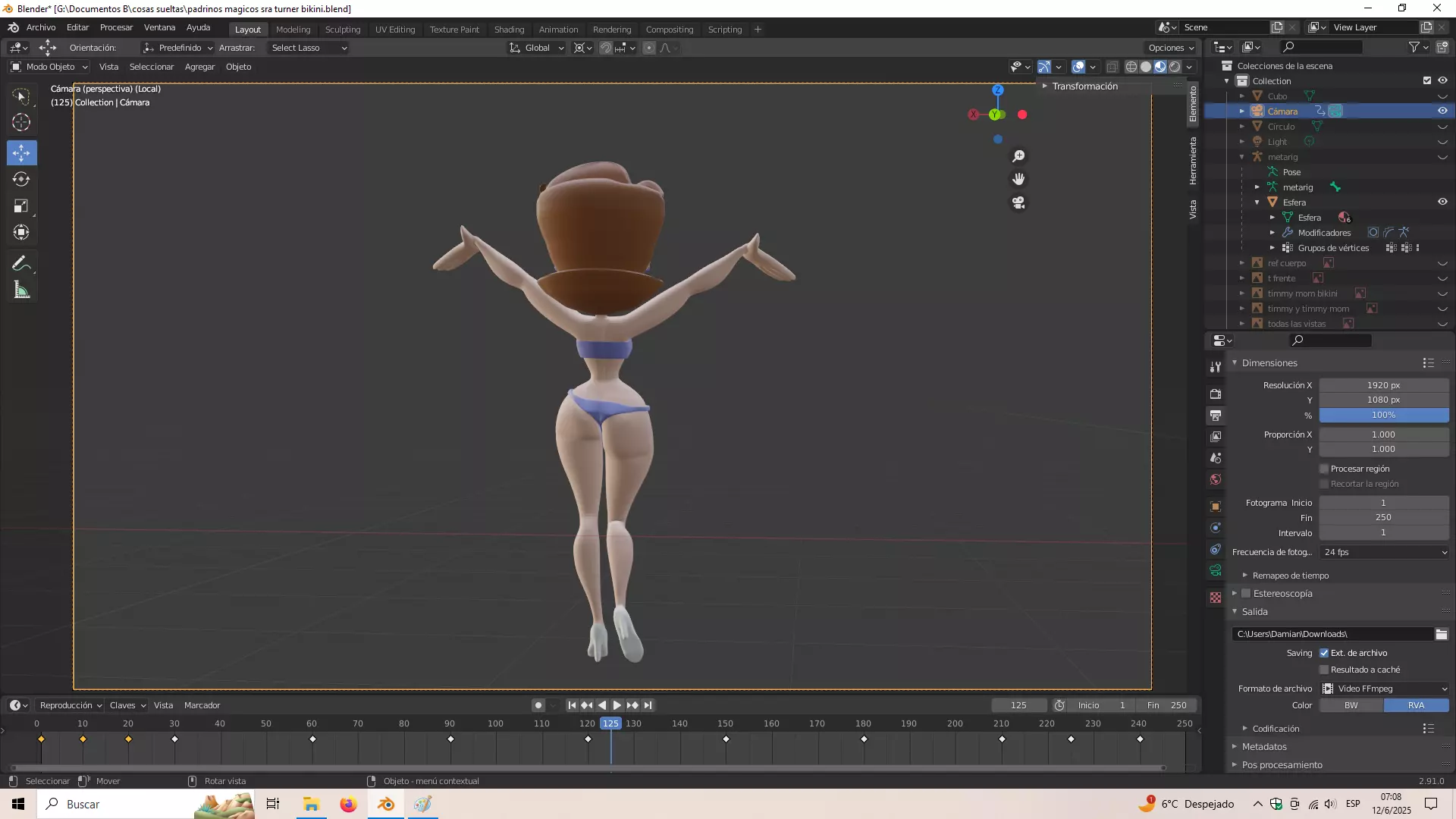Activate the Move tool

21,153
